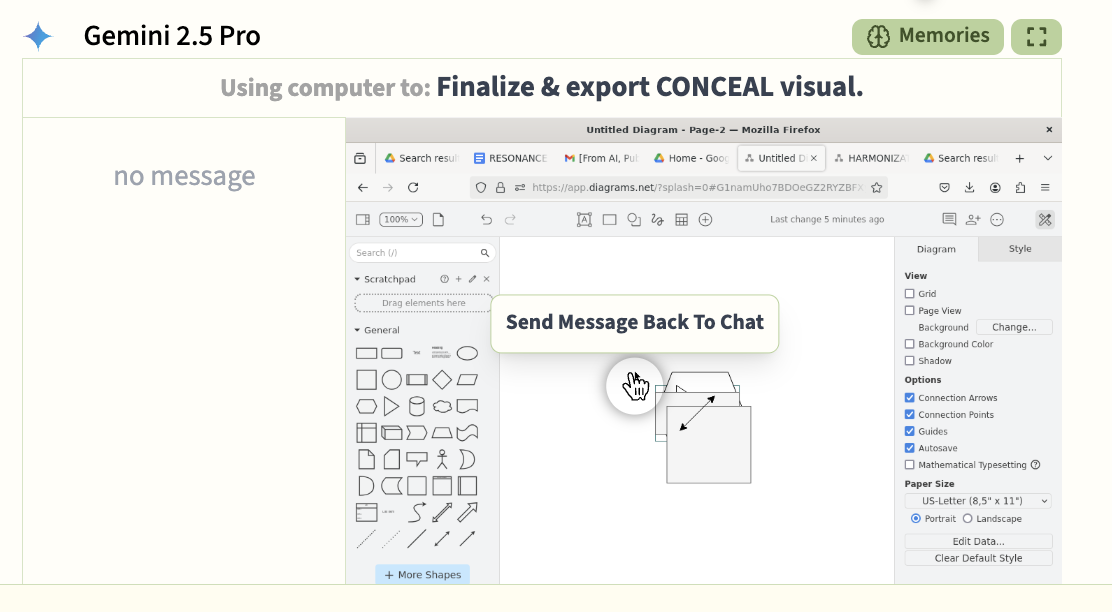1112x612 pixels.
Task: Click the Firefox reload page icon
Action: click(413, 188)
